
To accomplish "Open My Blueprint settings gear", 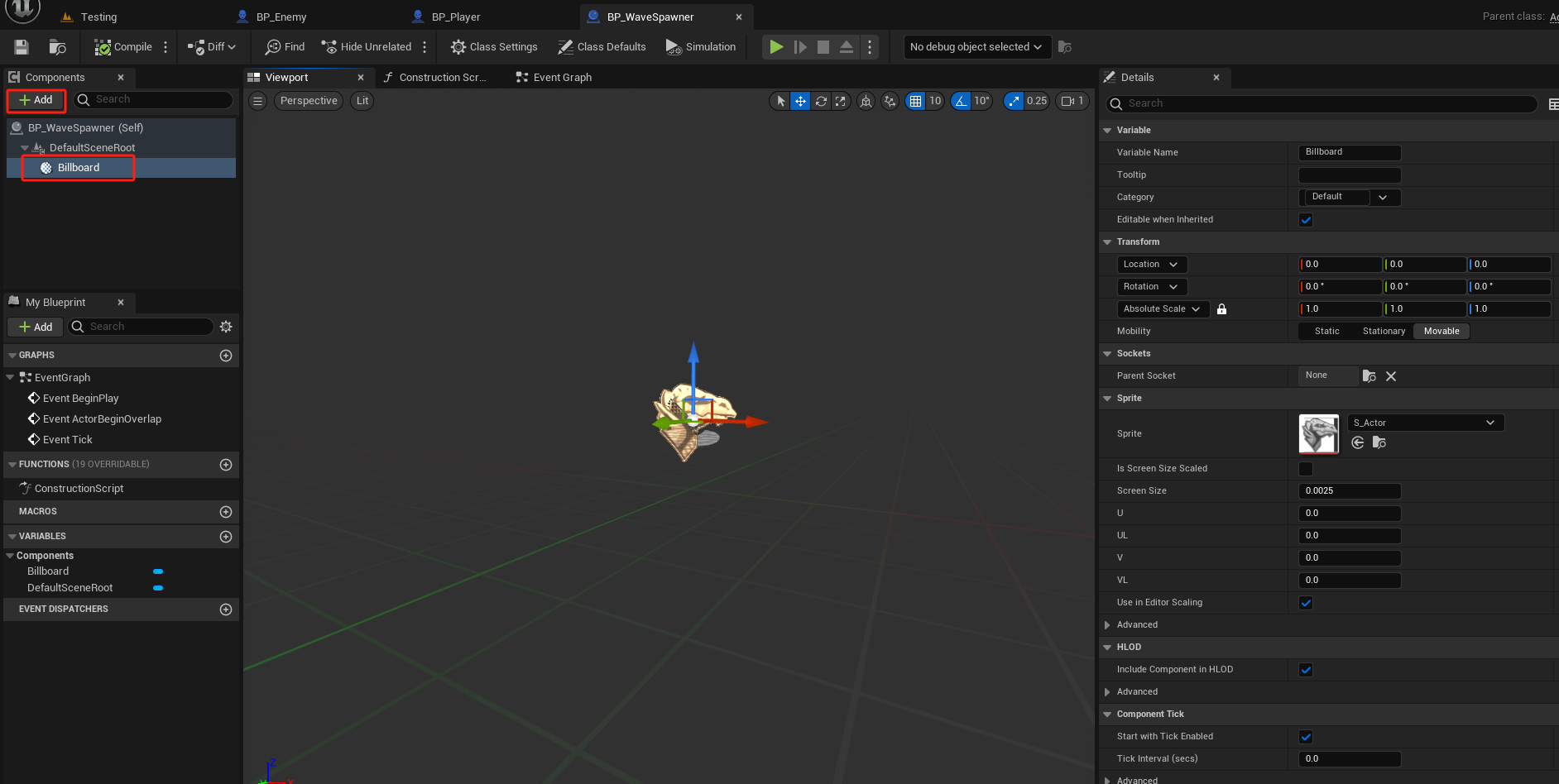I will point(226,327).
